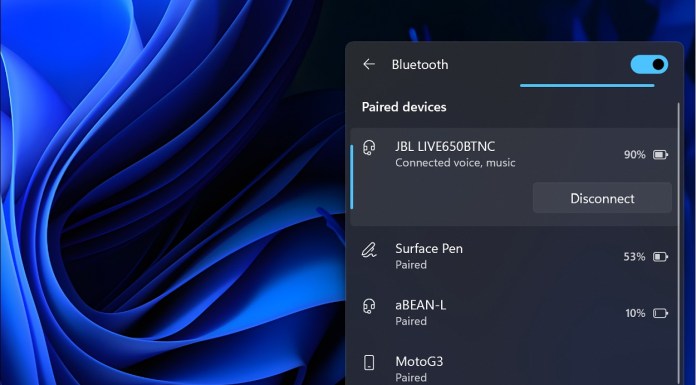The image size is (696, 385).
Task: Click the 10% battery level text
Action: point(635,313)
